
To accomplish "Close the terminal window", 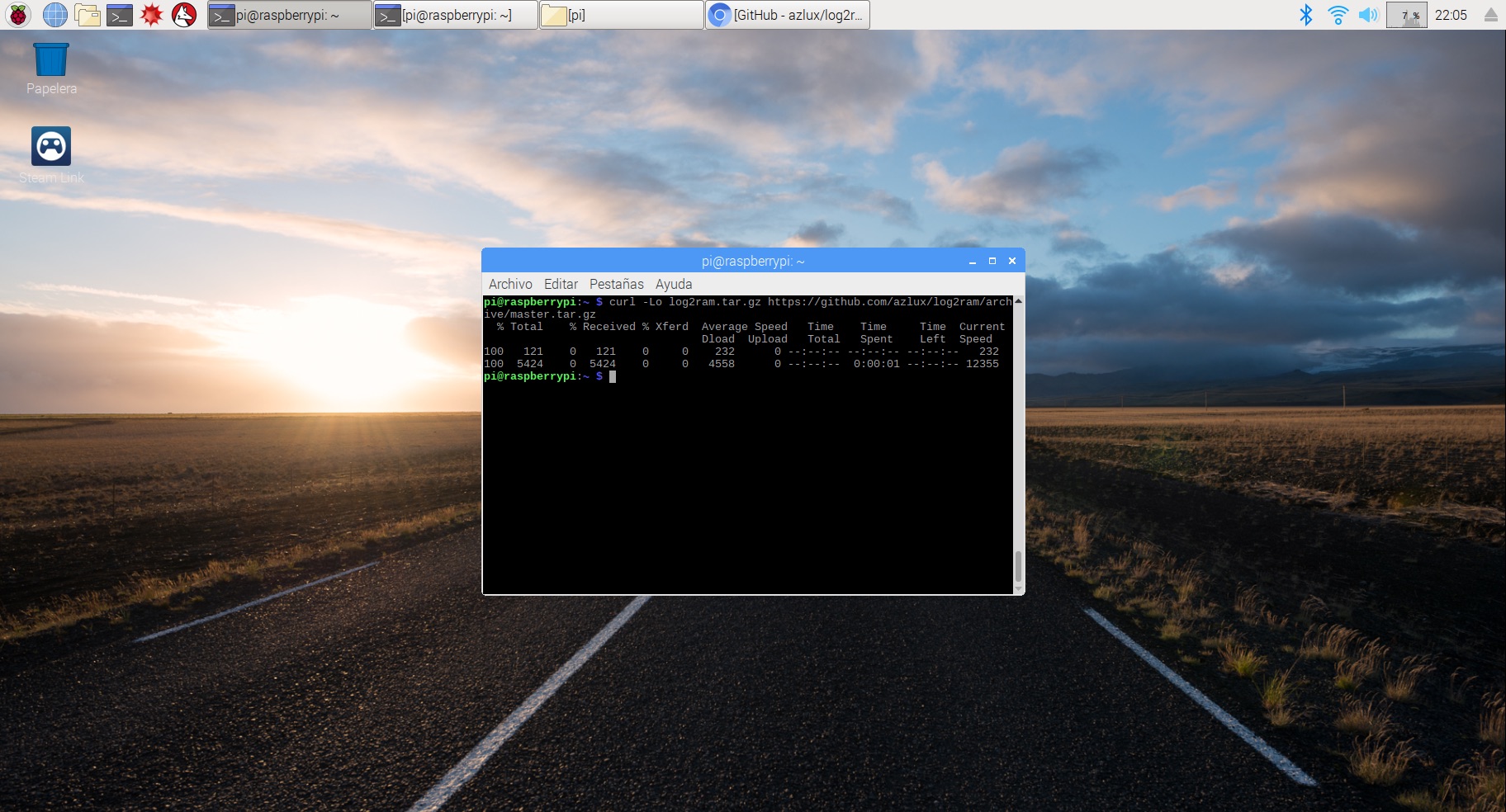I will pos(1012,261).
